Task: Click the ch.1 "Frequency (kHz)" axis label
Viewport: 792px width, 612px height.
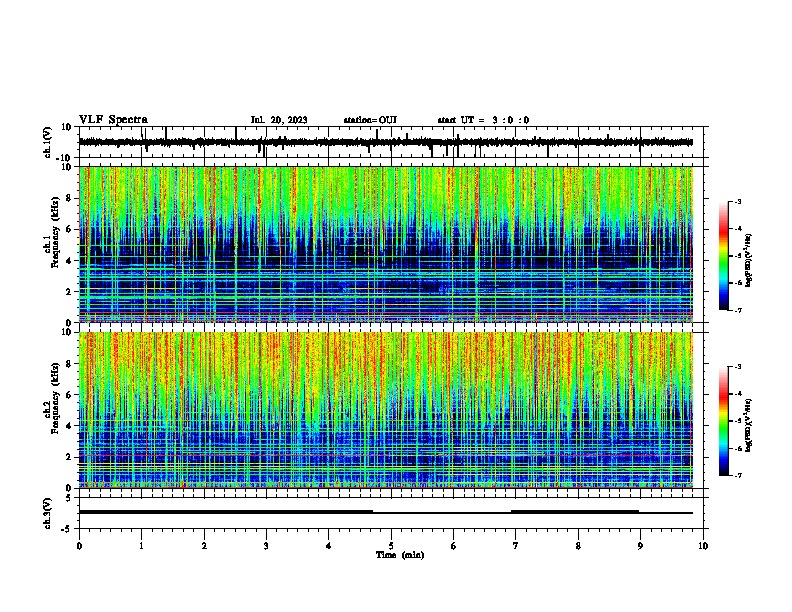Action: pos(55,233)
